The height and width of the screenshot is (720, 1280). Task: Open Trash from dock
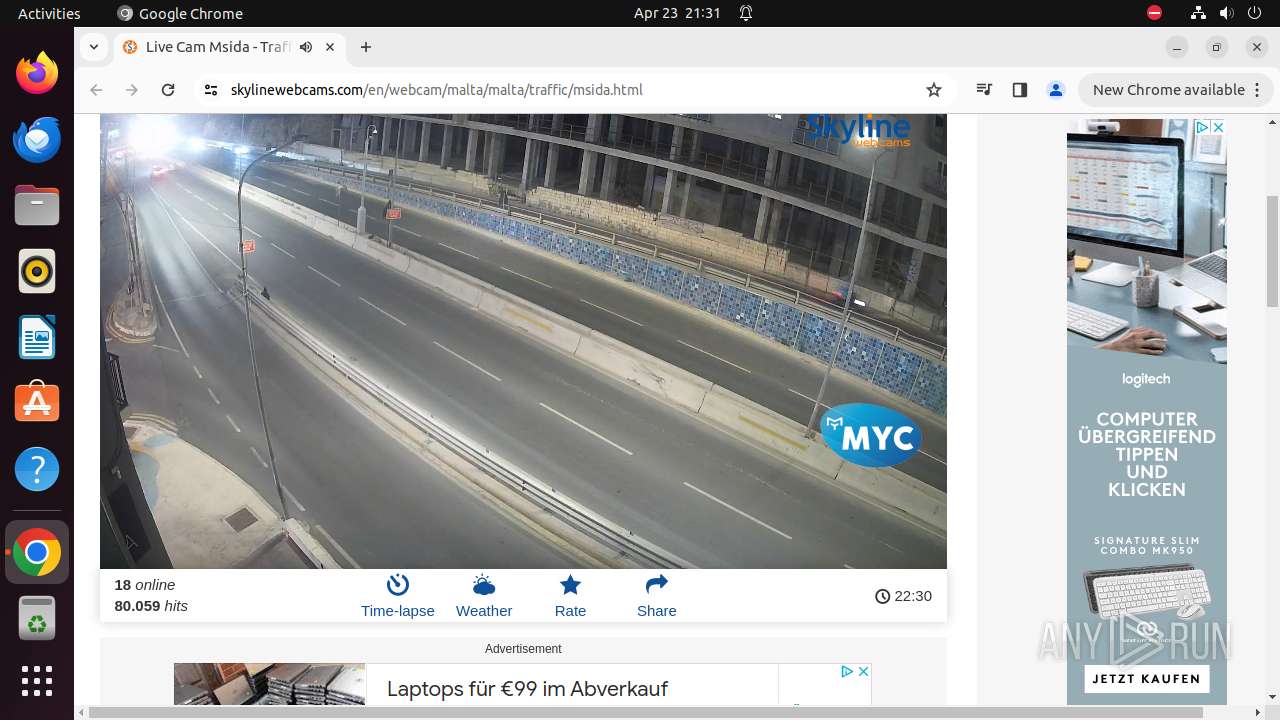(x=37, y=618)
